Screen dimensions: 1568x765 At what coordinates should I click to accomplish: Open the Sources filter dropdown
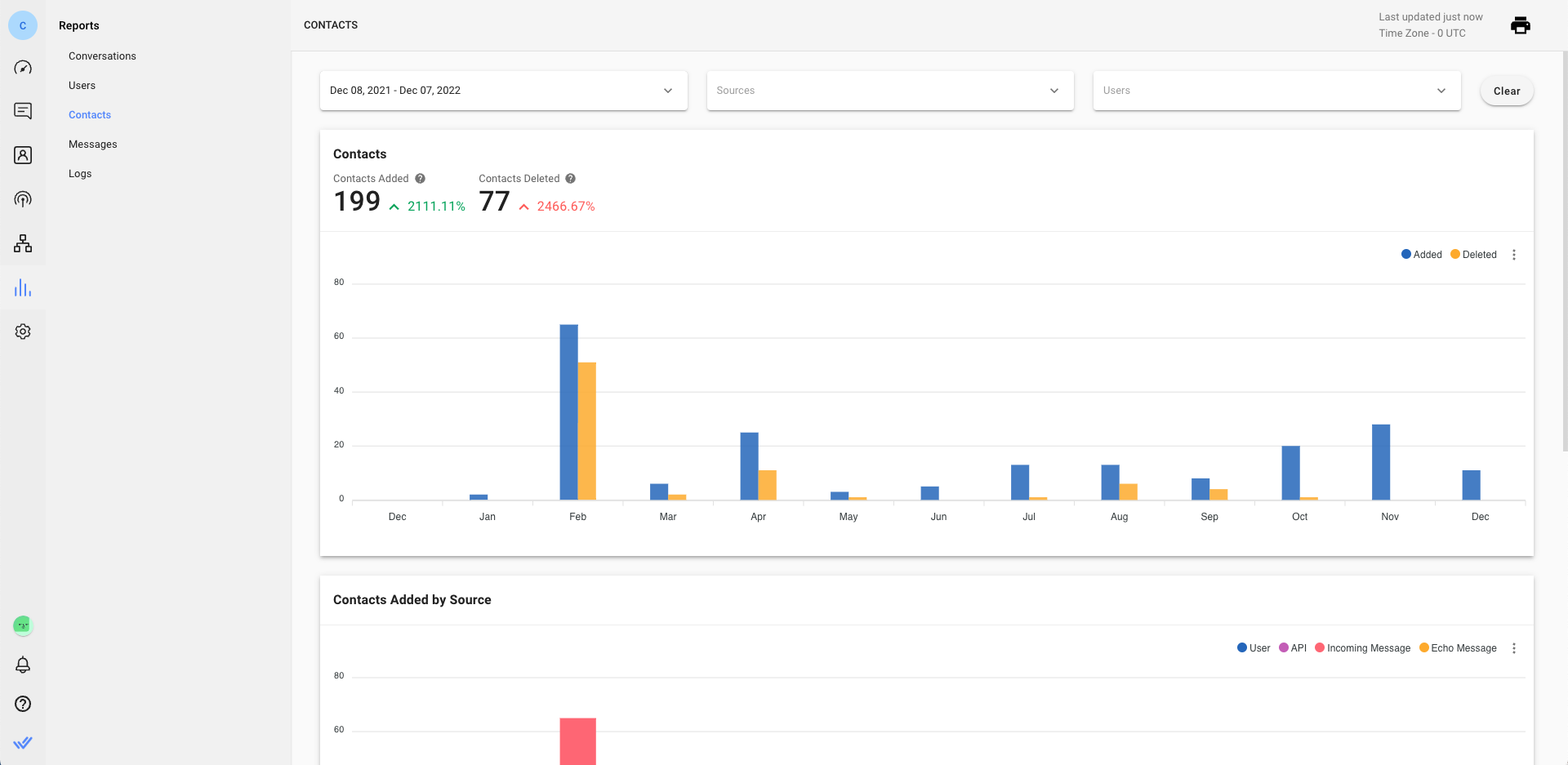[890, 91]
